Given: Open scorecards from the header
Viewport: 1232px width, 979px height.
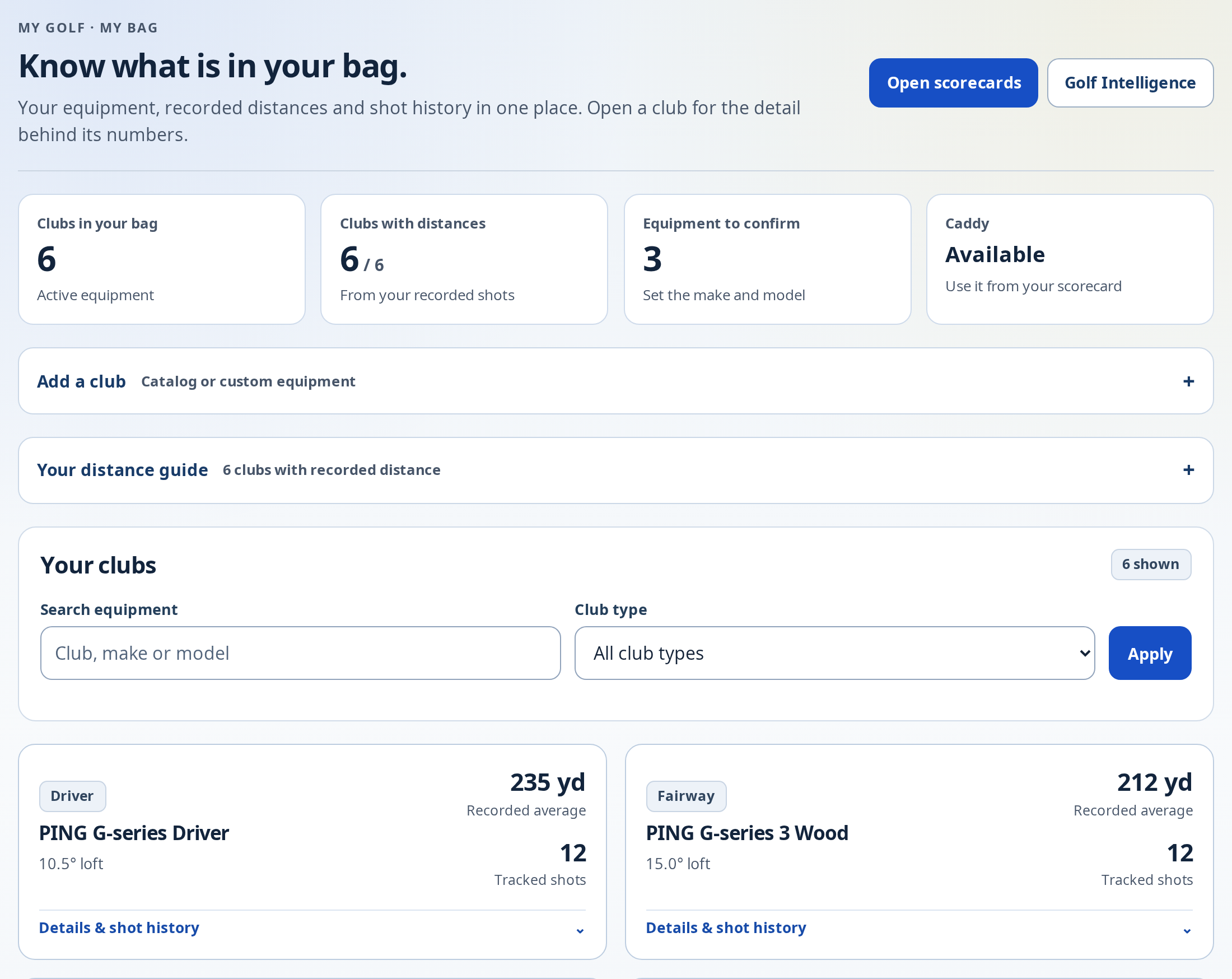Looking at the screenshot, I should click(x=953, y=83).
